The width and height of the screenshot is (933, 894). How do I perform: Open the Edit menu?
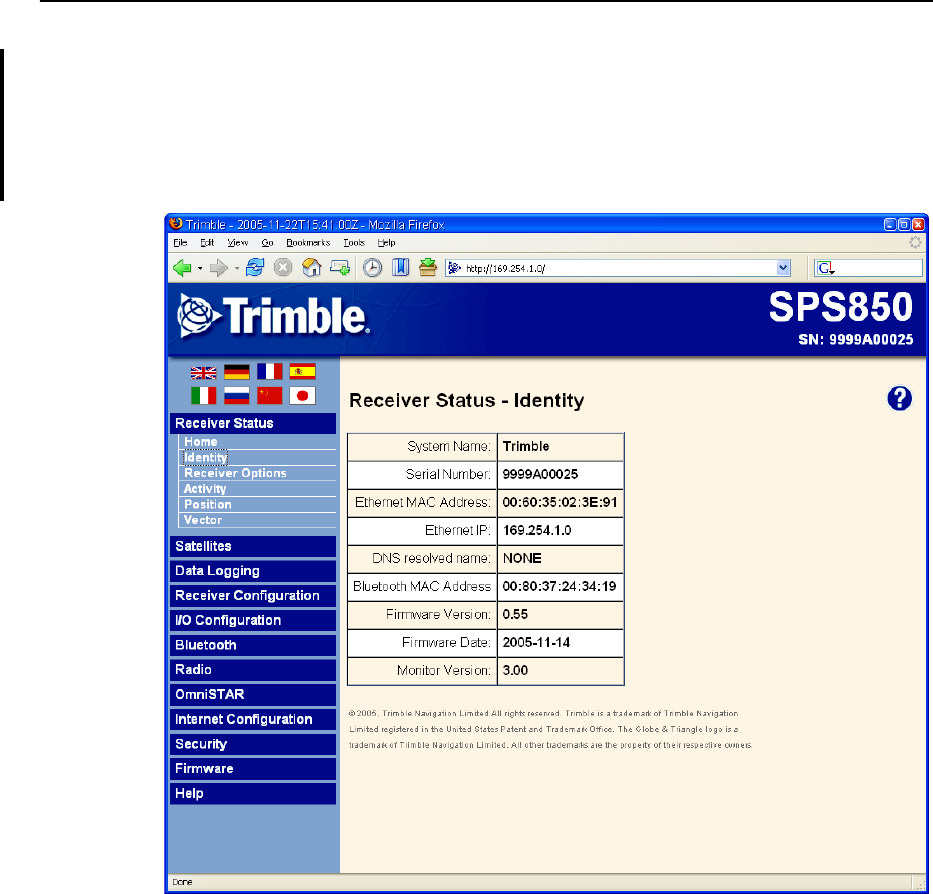coord(207,243)
